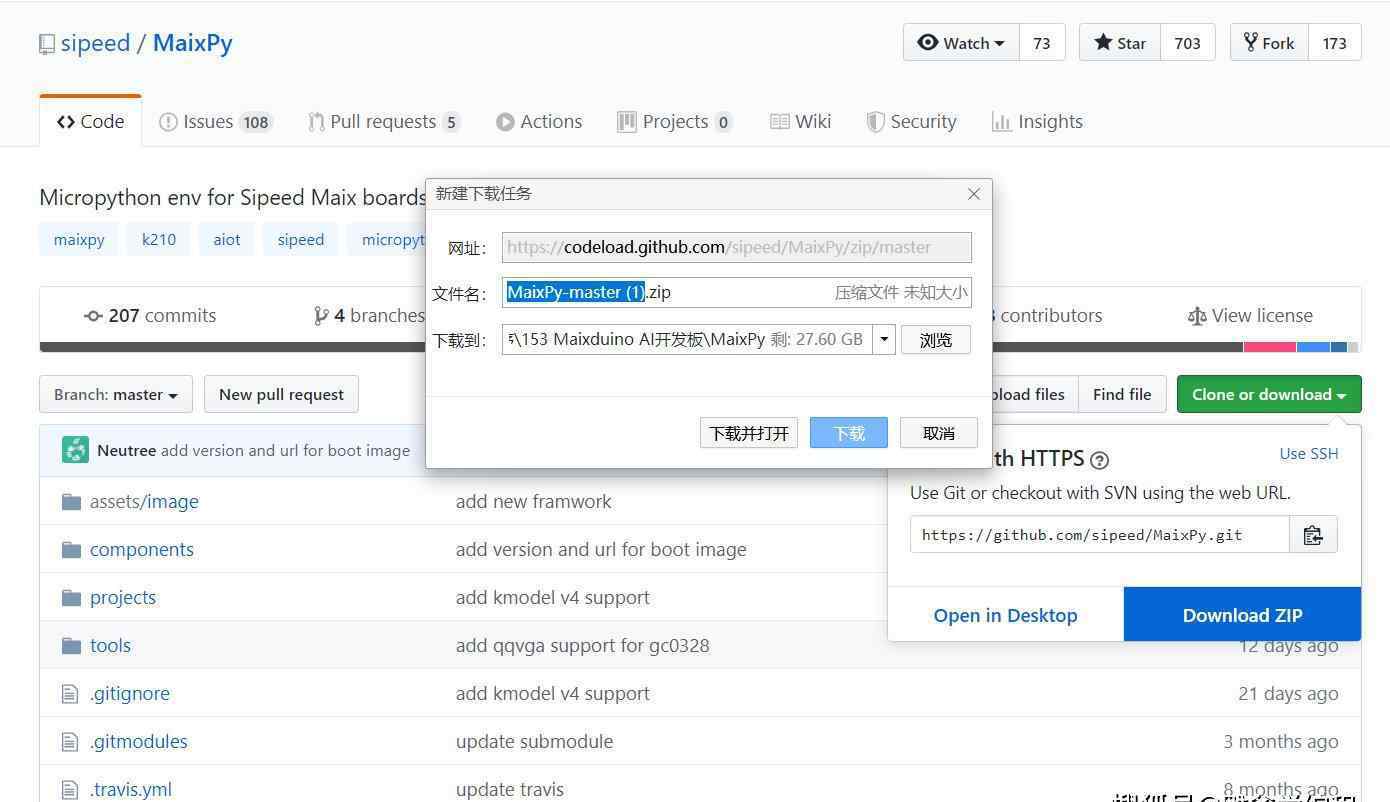Open the .gitmodules file
Viewport: 1390px width, 802px height.
pos(139,741)
